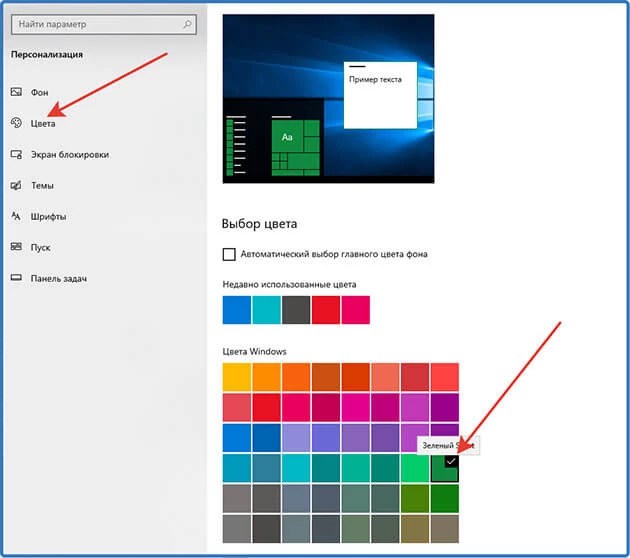Go to Панель задач settings

pyautogui.click(x=59, y=278)
